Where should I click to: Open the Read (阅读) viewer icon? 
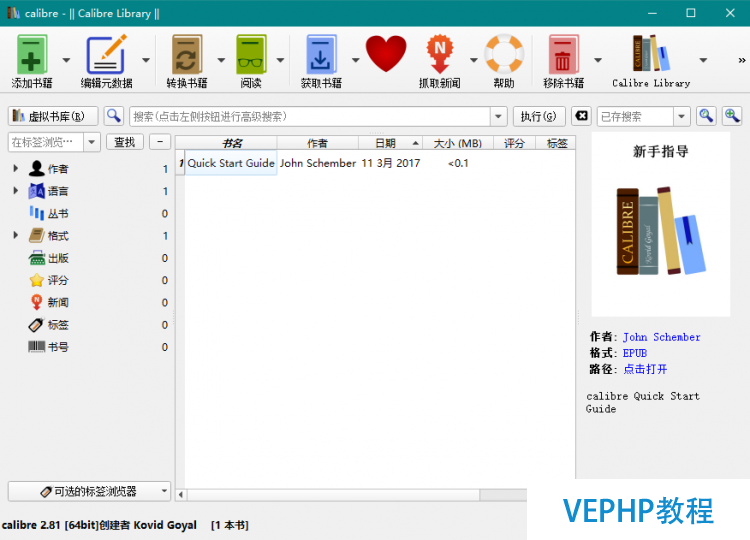click(x=251, y=55)
